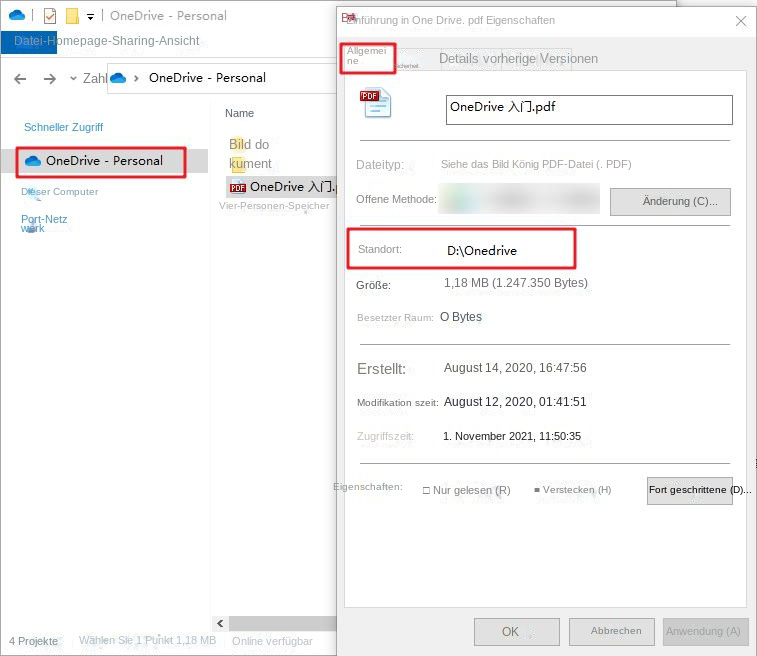Click OneDrive cloud icon in title bar
This screenshot has width=757, height=656.
[17, 15]
